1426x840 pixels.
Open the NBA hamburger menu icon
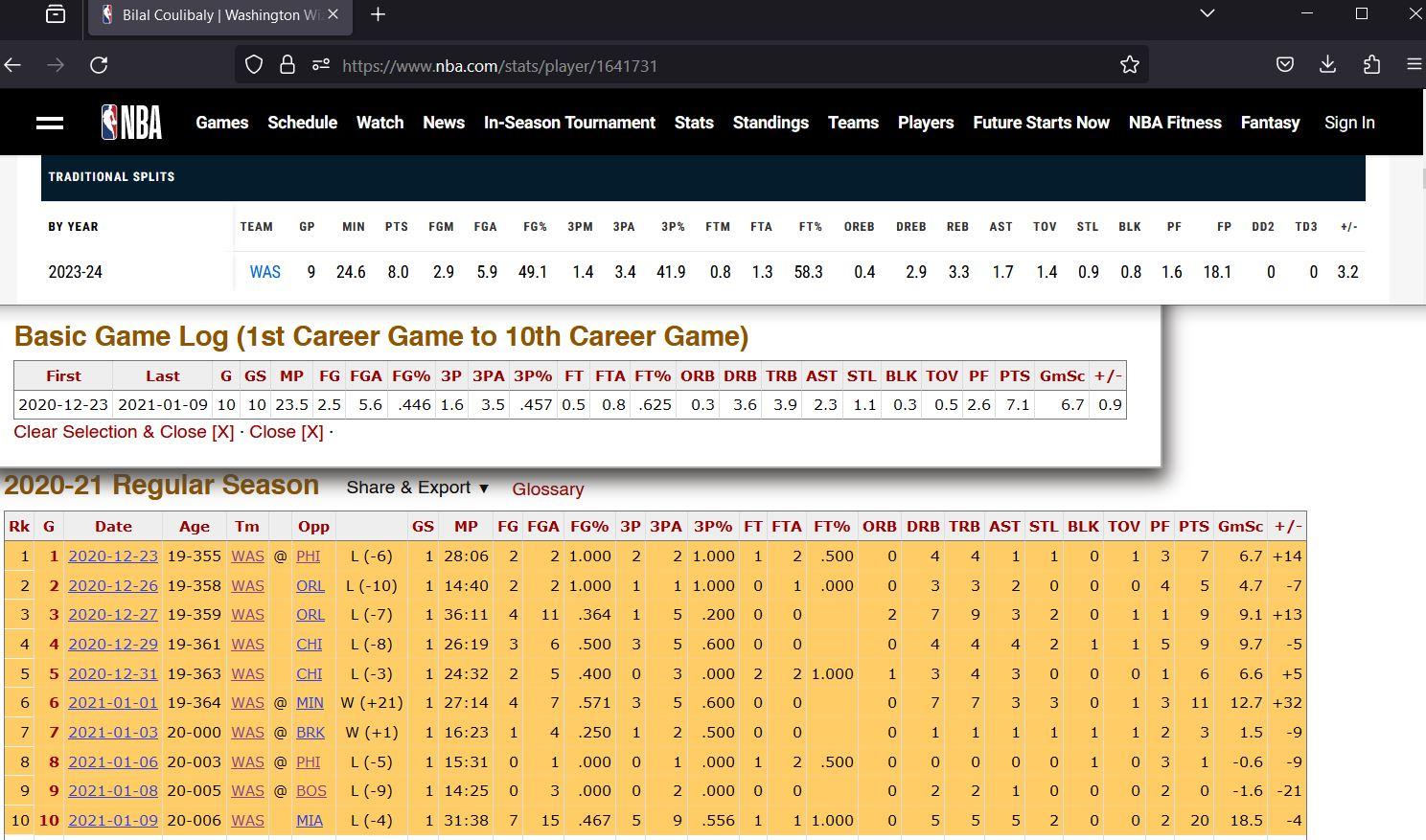pos(49,123)
